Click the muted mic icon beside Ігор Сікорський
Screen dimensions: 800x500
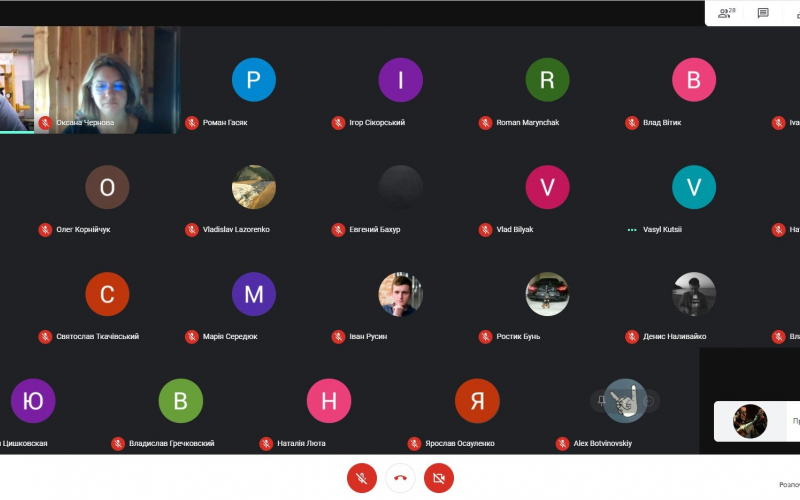pos(338,122)
